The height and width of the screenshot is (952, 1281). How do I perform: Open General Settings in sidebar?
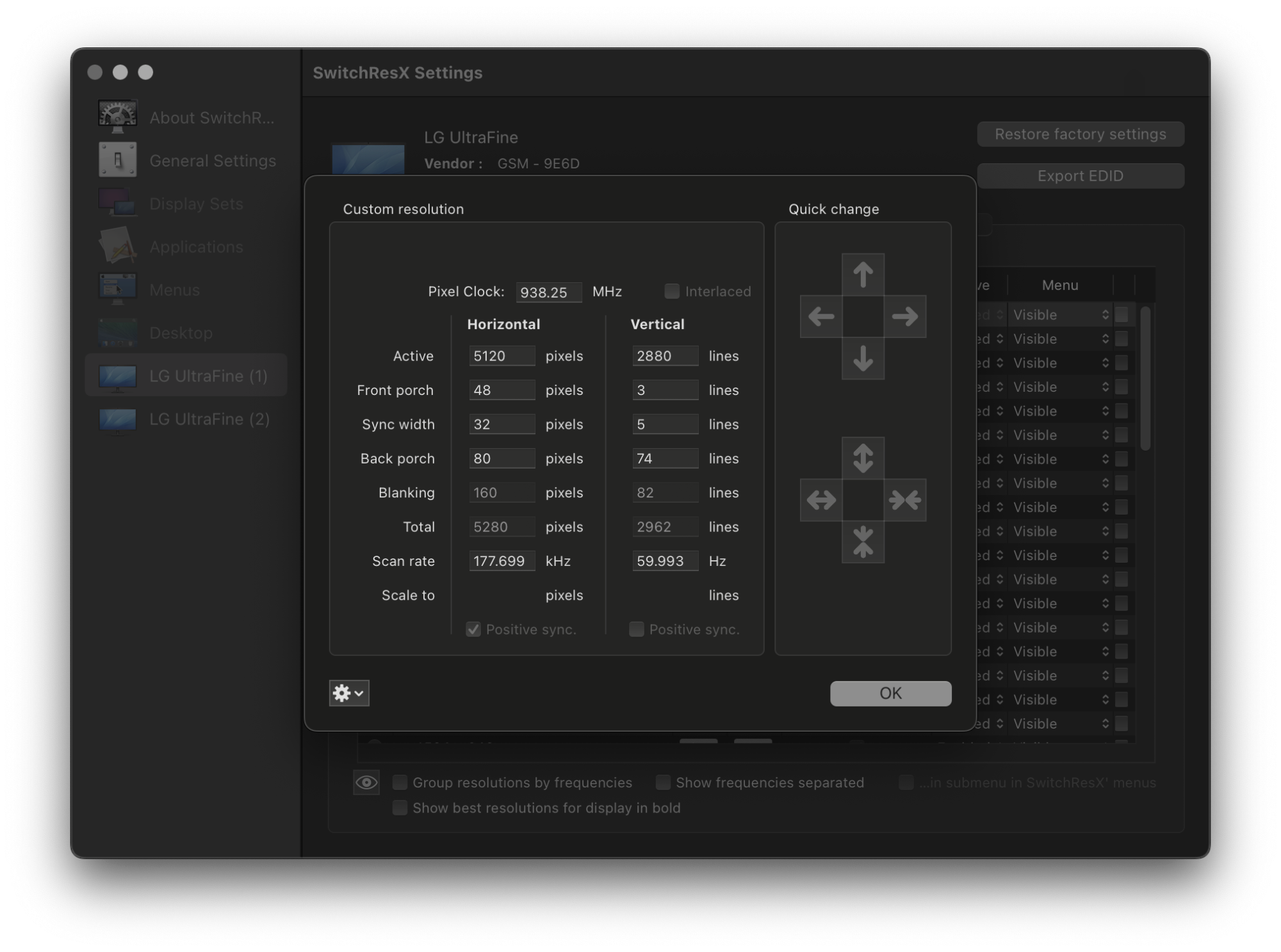[x=186, y=161]
